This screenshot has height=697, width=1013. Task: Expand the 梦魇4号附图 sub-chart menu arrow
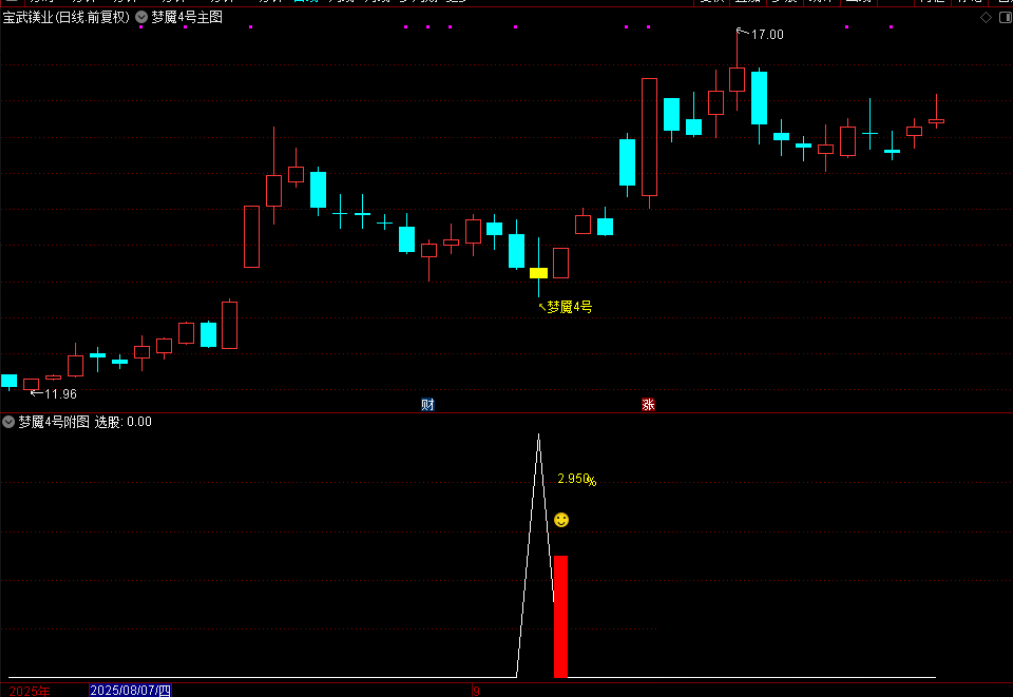pos(8,422)
